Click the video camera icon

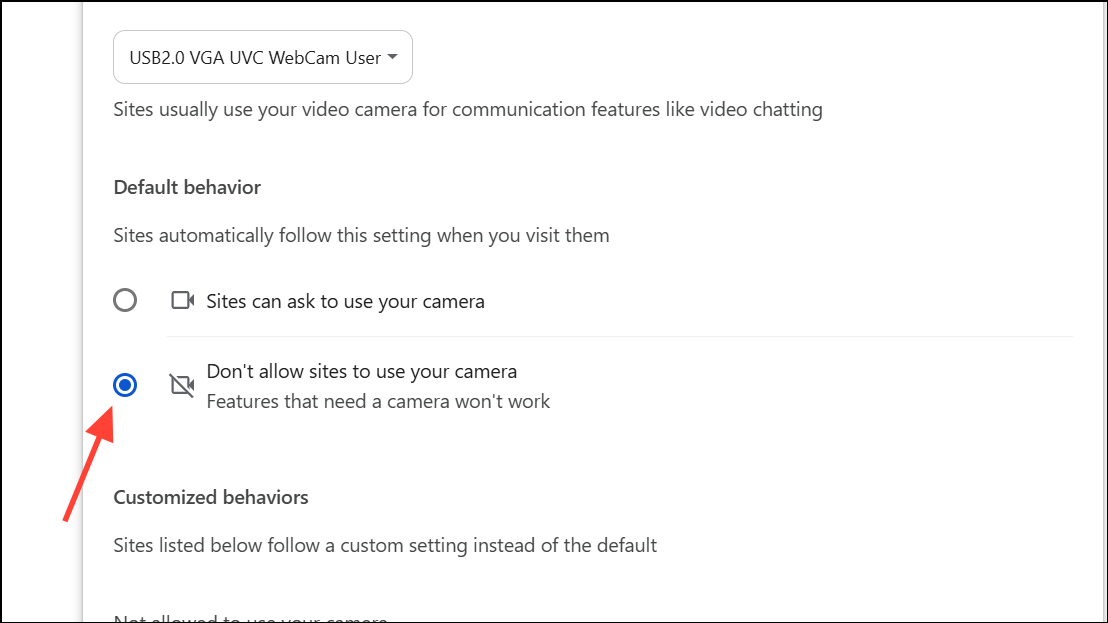[182, 300]
